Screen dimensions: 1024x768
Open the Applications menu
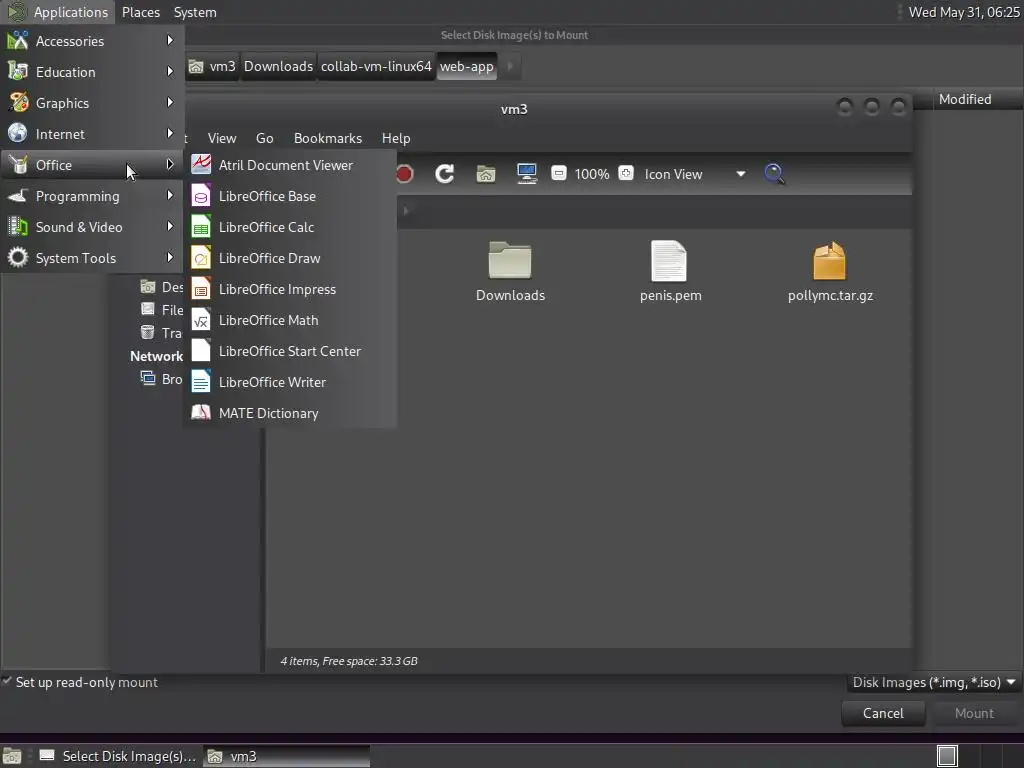click(x=58, y=12)
